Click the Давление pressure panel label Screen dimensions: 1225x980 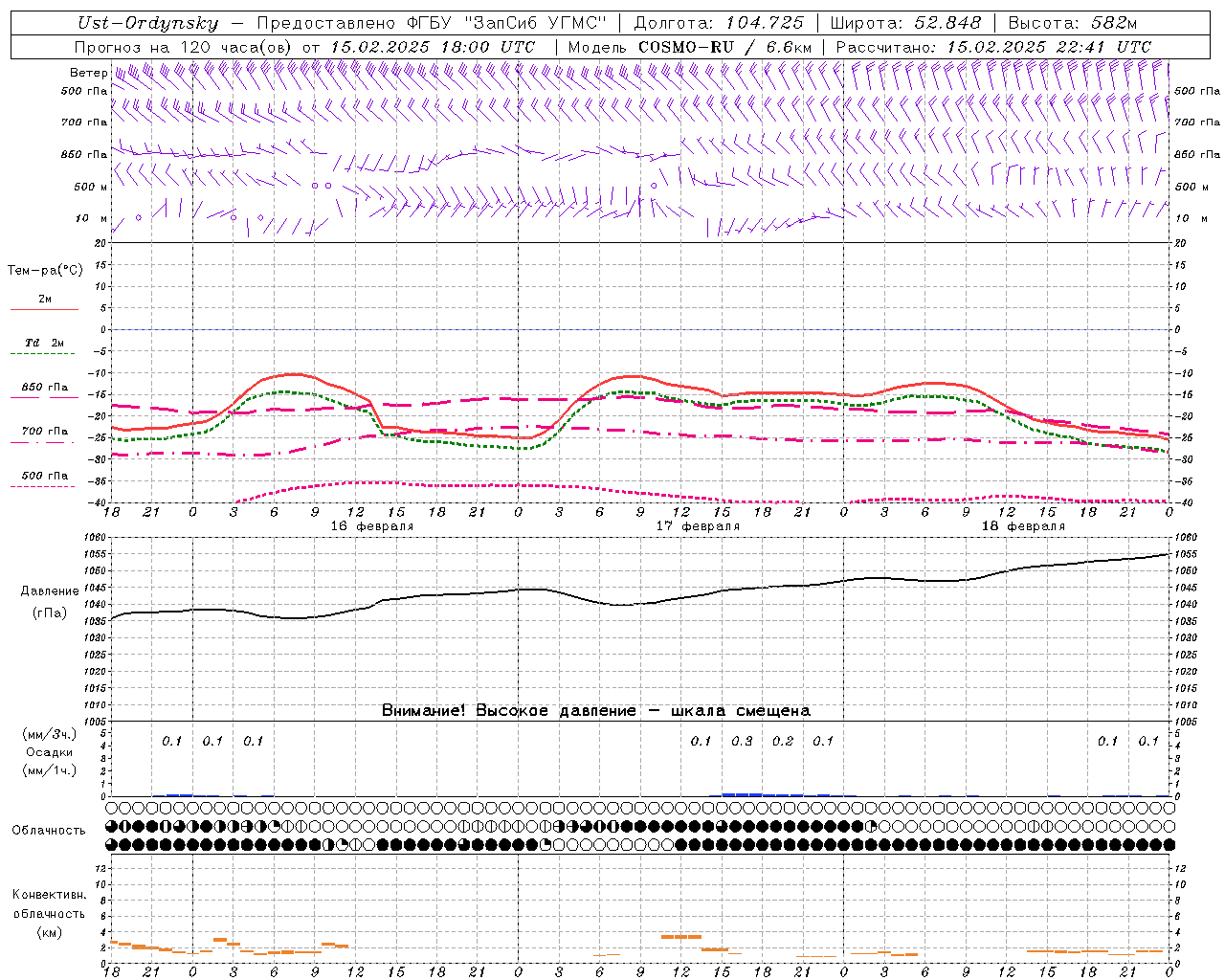[x=50, y=591]
